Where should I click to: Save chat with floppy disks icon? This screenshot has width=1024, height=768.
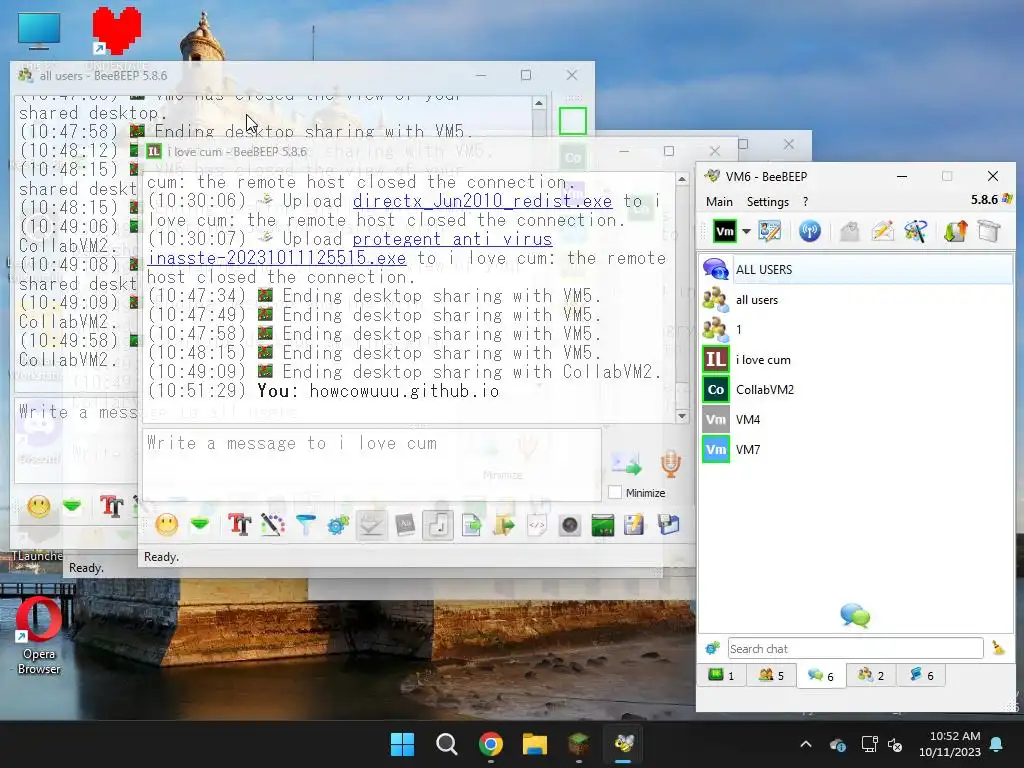(x=668, y=524)
